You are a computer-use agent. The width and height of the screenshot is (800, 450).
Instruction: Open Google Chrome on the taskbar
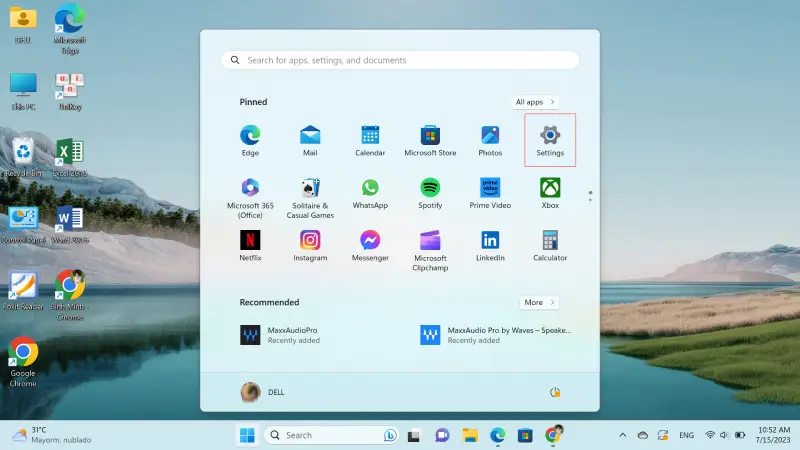pos(553,435)
